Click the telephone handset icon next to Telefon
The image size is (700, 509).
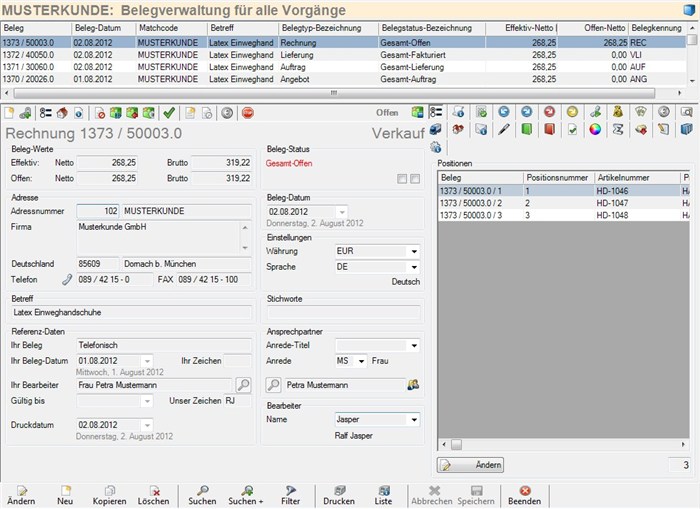67,280
